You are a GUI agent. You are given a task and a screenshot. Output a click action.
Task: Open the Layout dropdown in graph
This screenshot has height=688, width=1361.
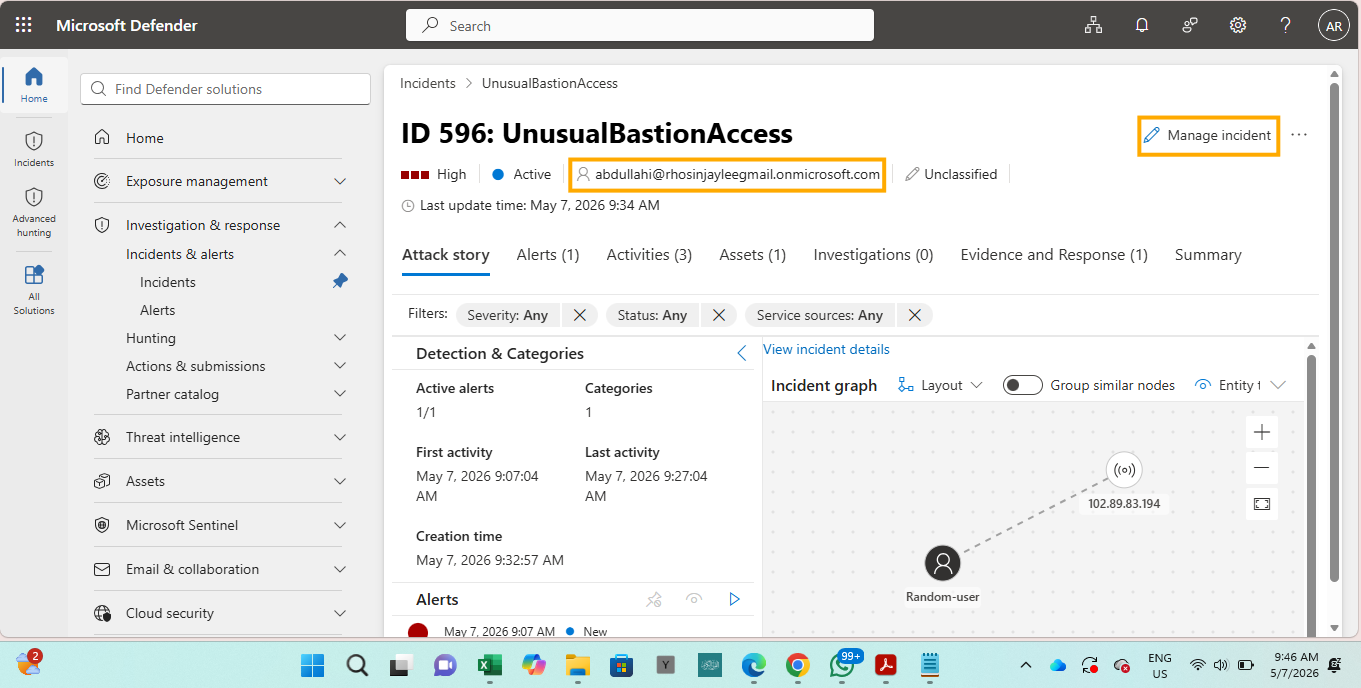(940, 385)
